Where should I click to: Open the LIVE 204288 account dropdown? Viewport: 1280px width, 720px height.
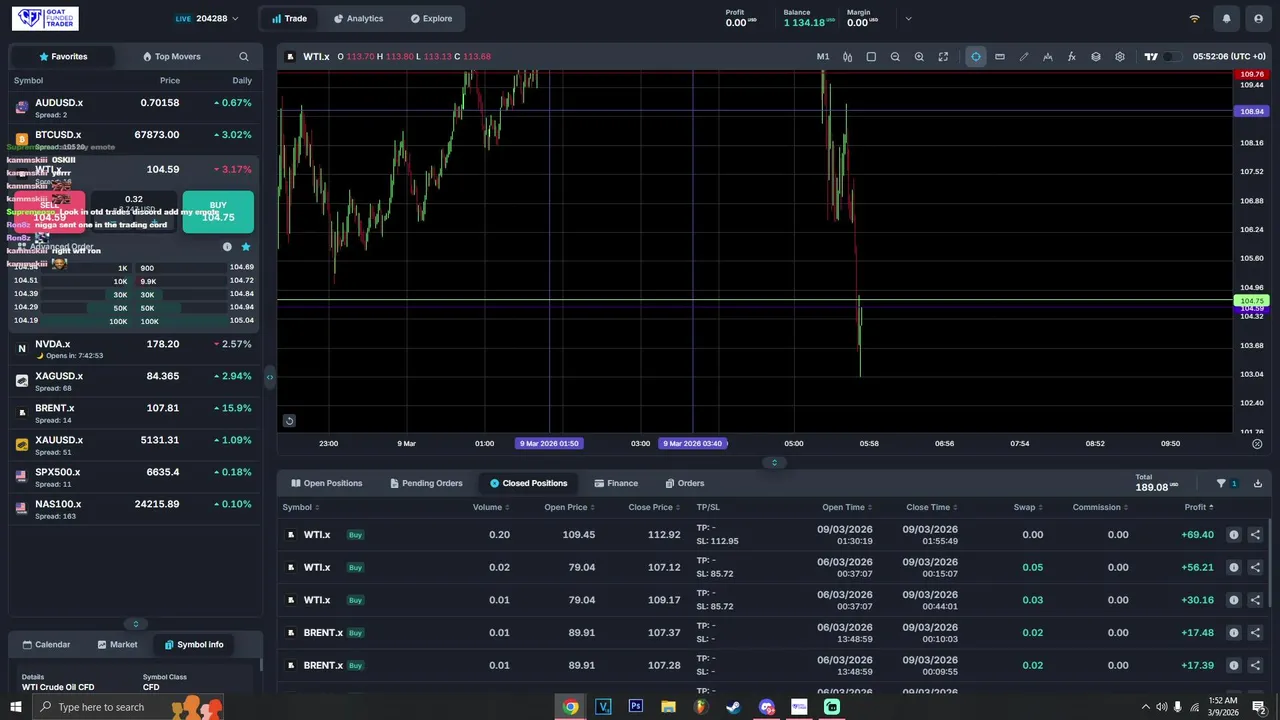coord(207,19)
